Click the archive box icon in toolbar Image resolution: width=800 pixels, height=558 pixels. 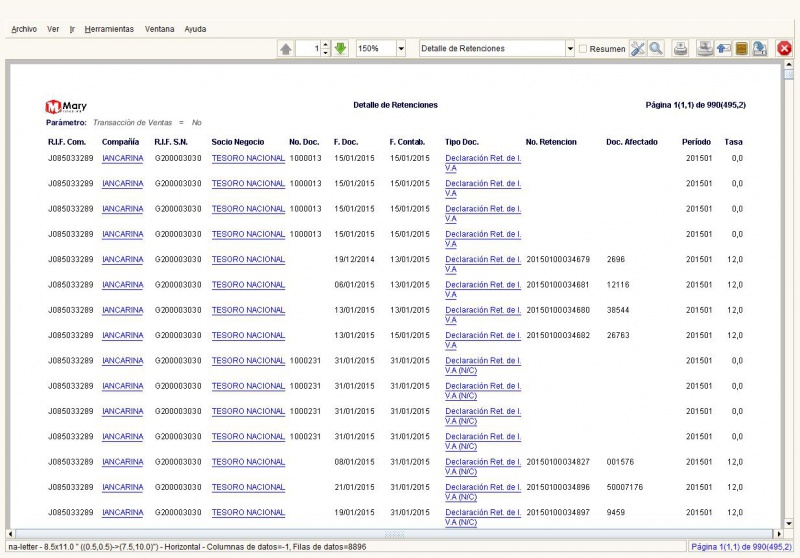(742, 48)
